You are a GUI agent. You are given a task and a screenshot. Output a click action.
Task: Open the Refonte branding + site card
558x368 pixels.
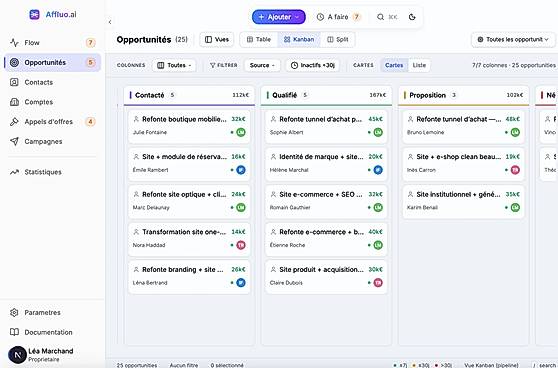(189, 277)
